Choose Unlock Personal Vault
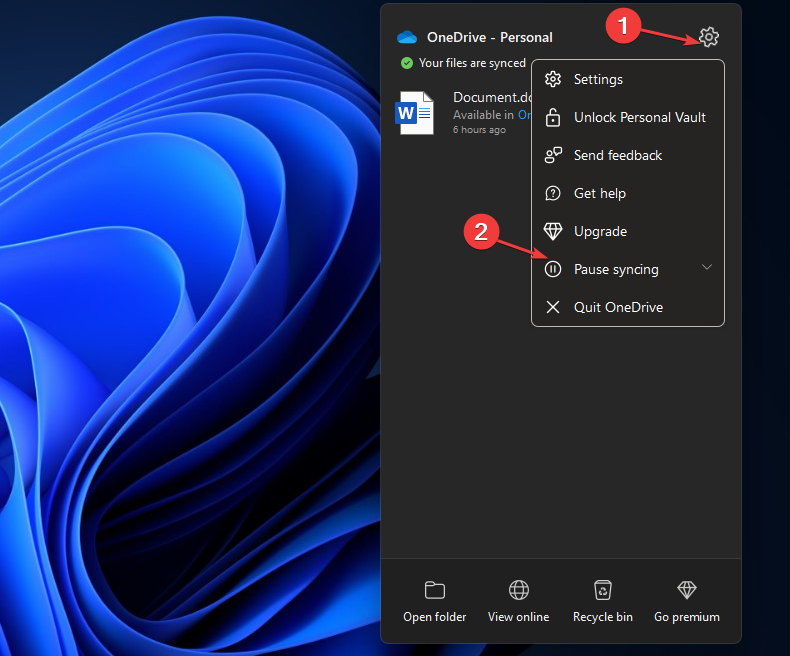Image resolution: width=790 pixels, height=656 pixels. 628,117
